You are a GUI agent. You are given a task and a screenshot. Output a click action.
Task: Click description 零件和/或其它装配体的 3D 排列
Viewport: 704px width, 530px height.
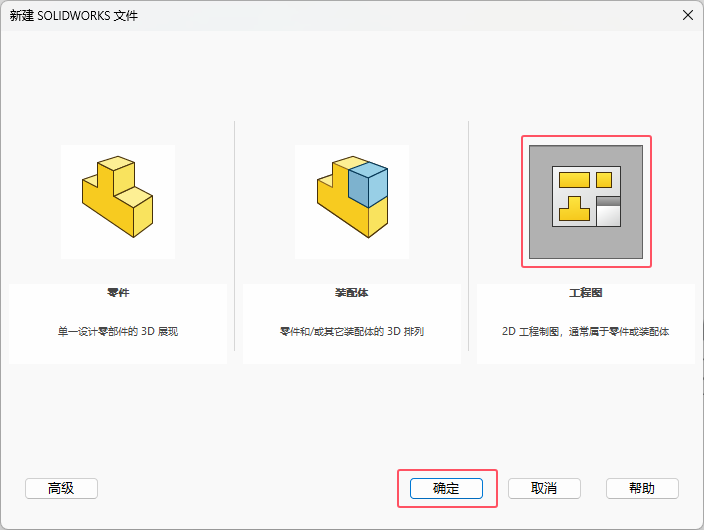(352, 331)
